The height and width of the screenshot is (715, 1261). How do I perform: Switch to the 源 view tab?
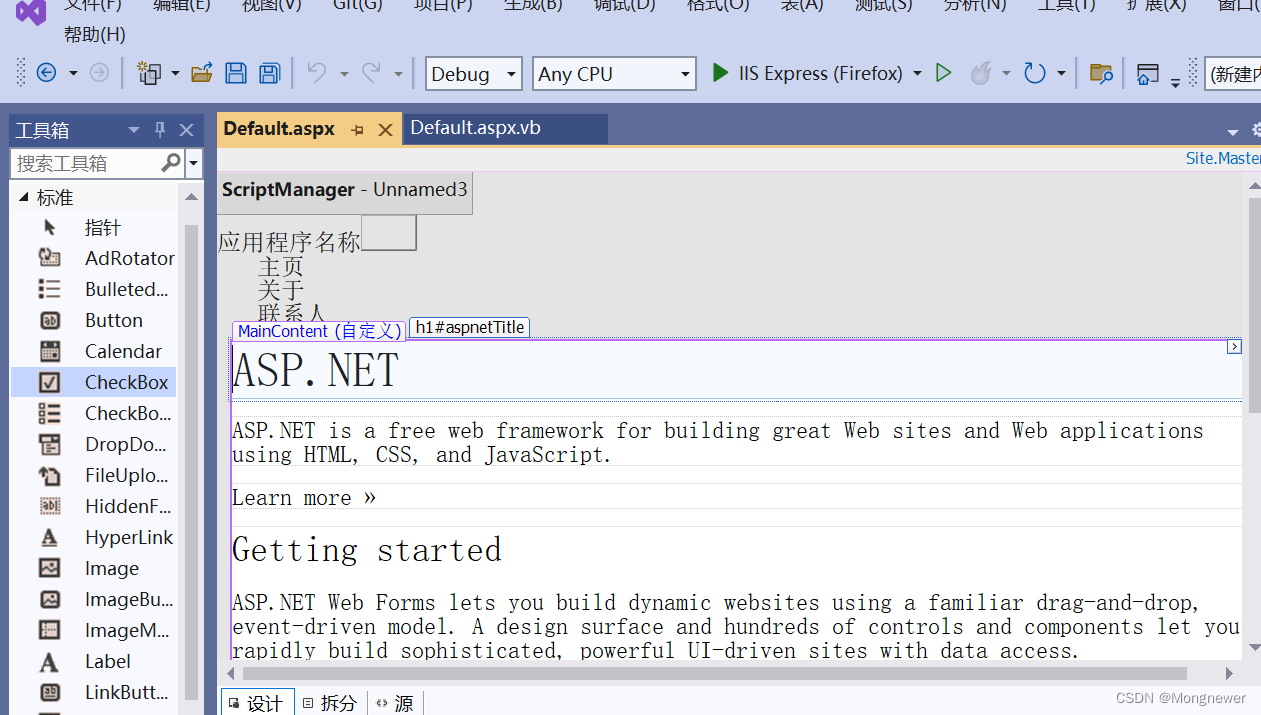click(x=396, y=703)
